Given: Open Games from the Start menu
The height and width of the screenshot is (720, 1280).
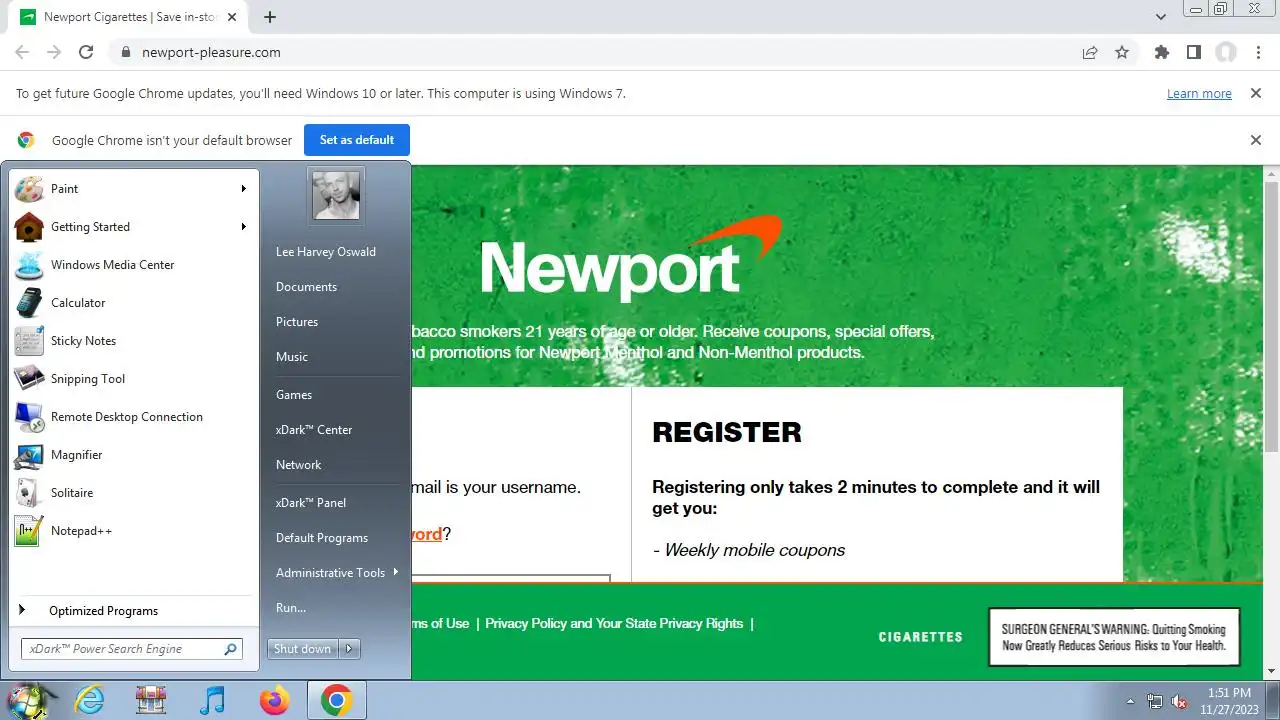Looking at the screenshot, I should point(294,395).
